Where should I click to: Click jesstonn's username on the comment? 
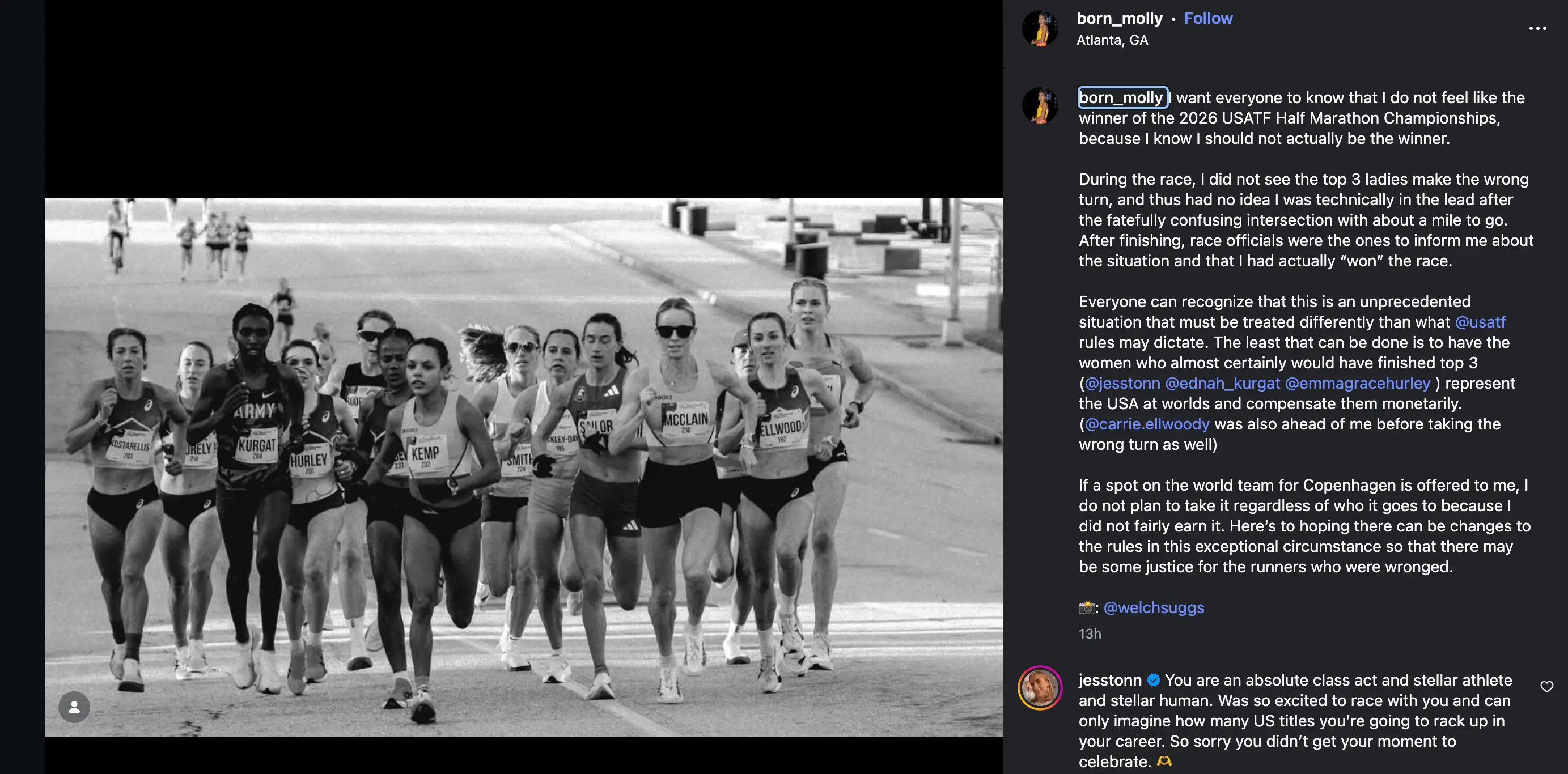tap(1109, 681)
